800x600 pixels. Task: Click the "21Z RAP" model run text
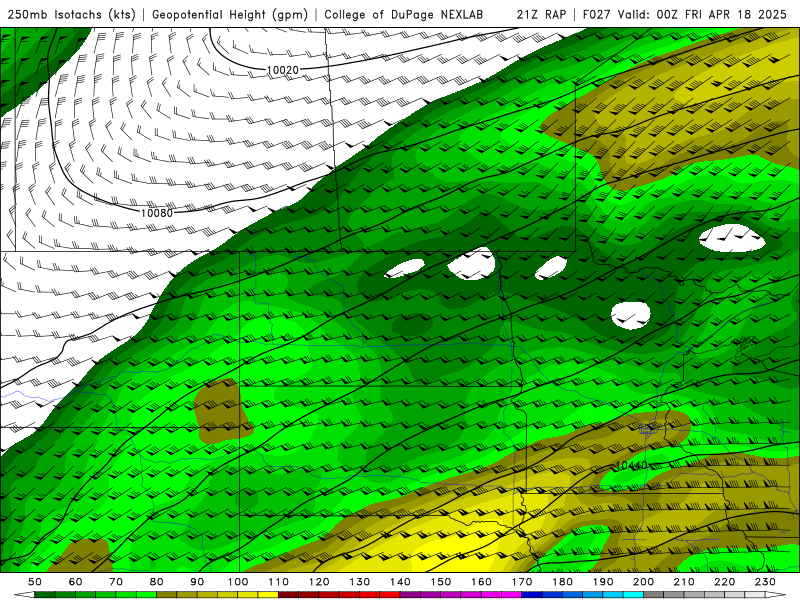pyautogui.click(x=541, y=15)
